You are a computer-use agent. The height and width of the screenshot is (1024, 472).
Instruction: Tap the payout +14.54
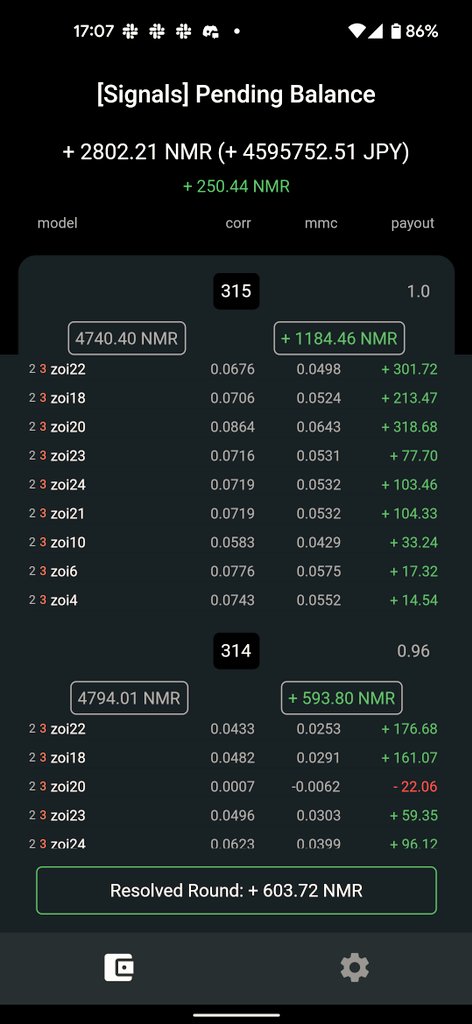pyautogui.click(x=413, y=600)
